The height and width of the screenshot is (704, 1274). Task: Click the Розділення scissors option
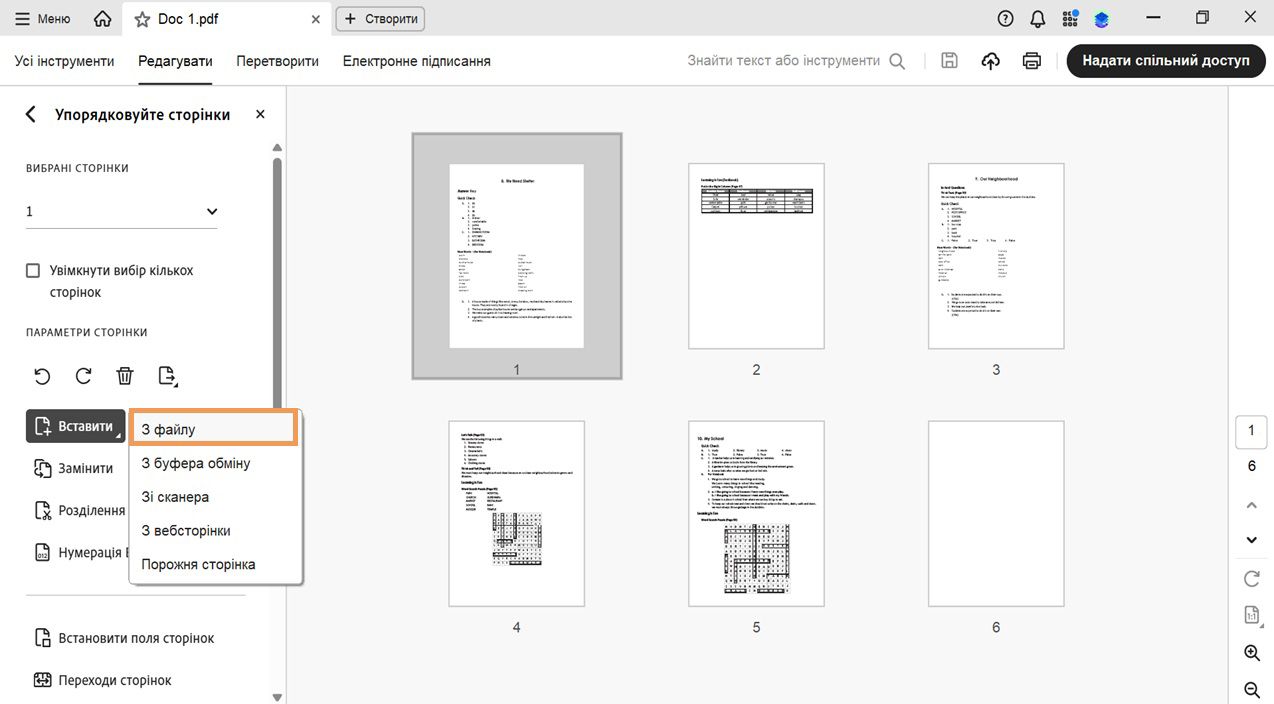pos(79,510)
